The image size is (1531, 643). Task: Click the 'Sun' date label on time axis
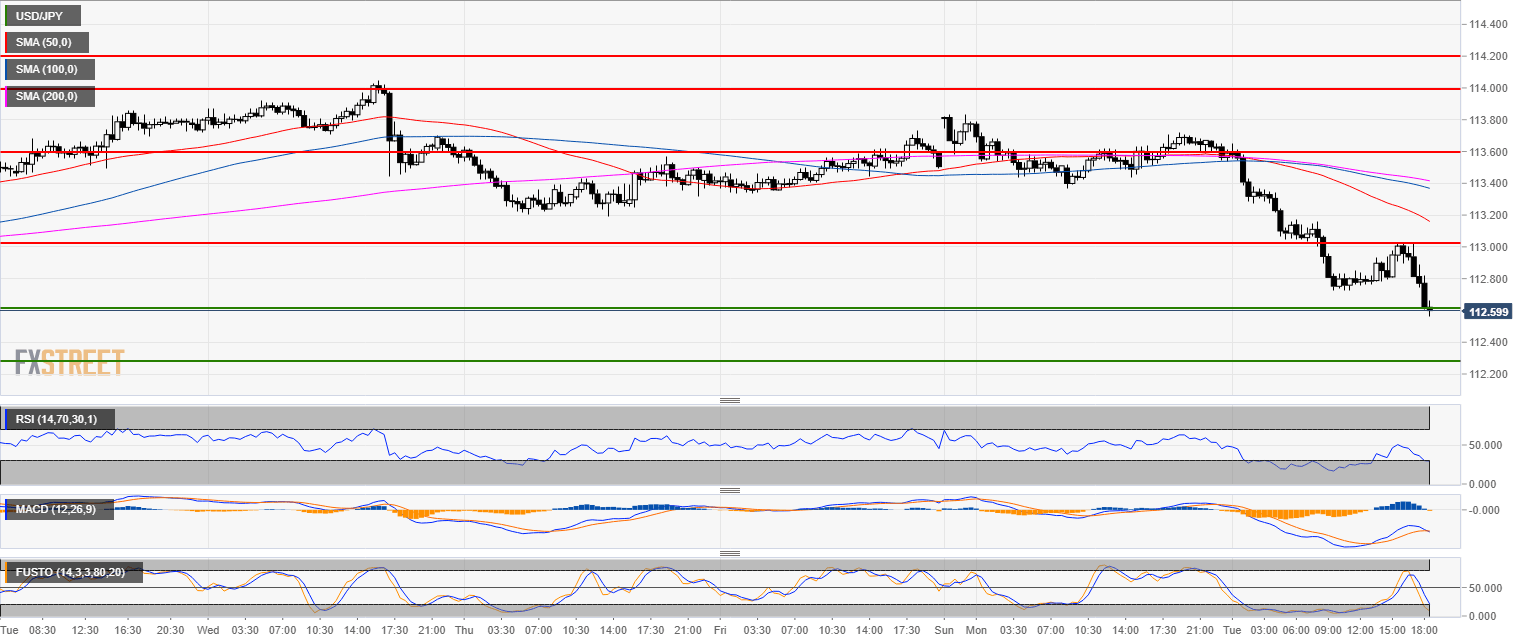coord(943,631)
